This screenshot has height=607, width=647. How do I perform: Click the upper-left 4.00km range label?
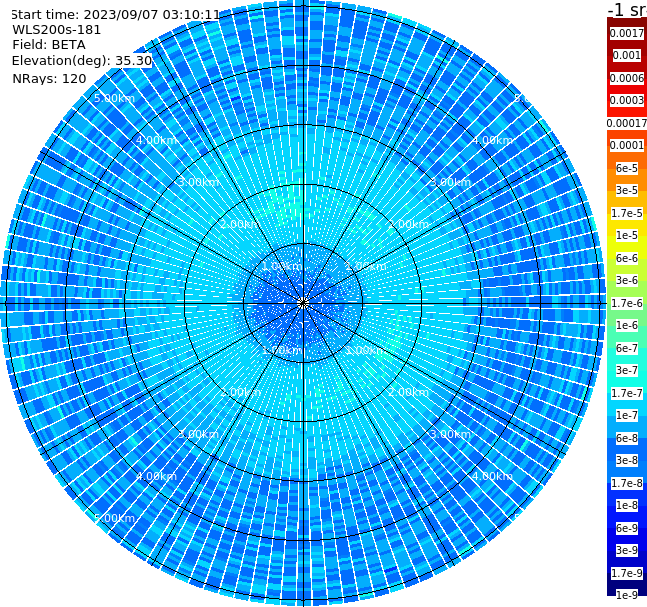tap(156, 140)
